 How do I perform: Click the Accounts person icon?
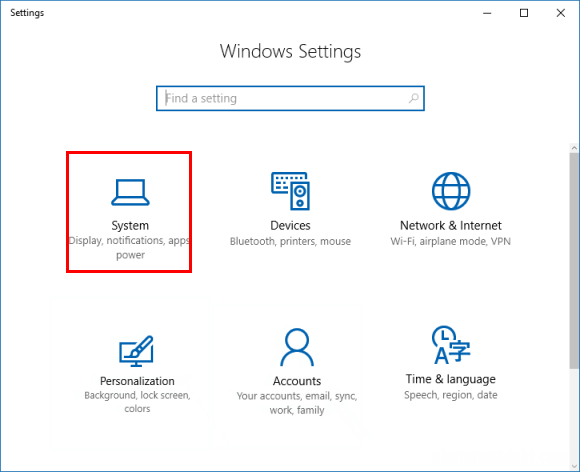click(297, 347)
